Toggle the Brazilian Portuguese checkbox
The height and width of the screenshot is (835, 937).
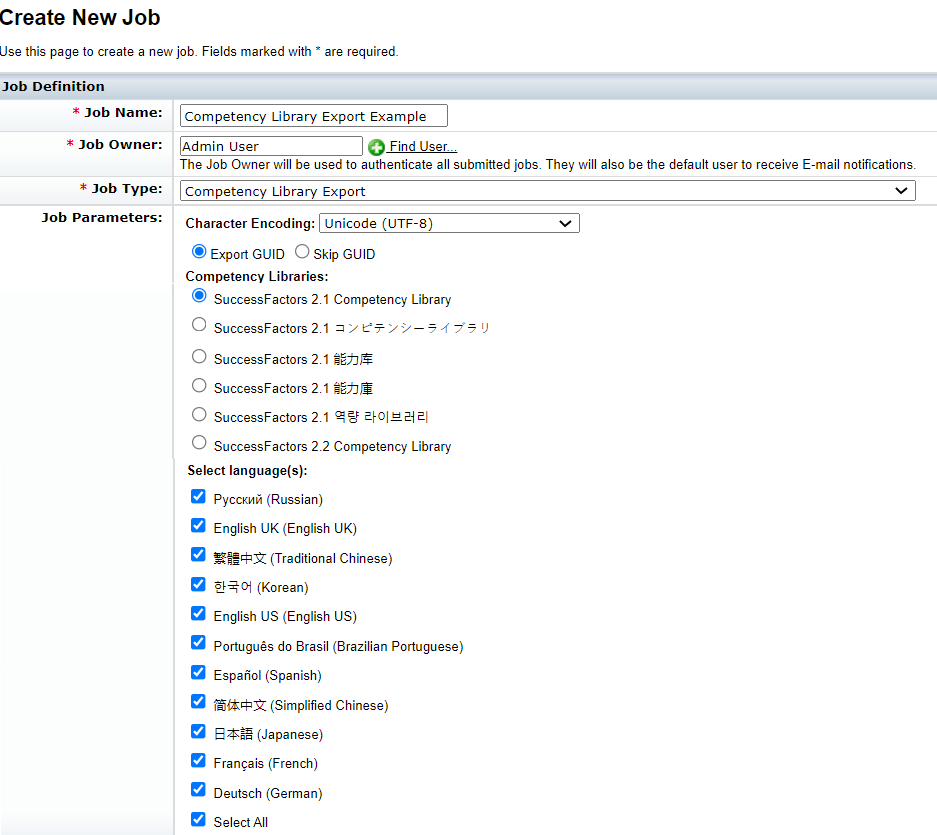coord(198,643)
